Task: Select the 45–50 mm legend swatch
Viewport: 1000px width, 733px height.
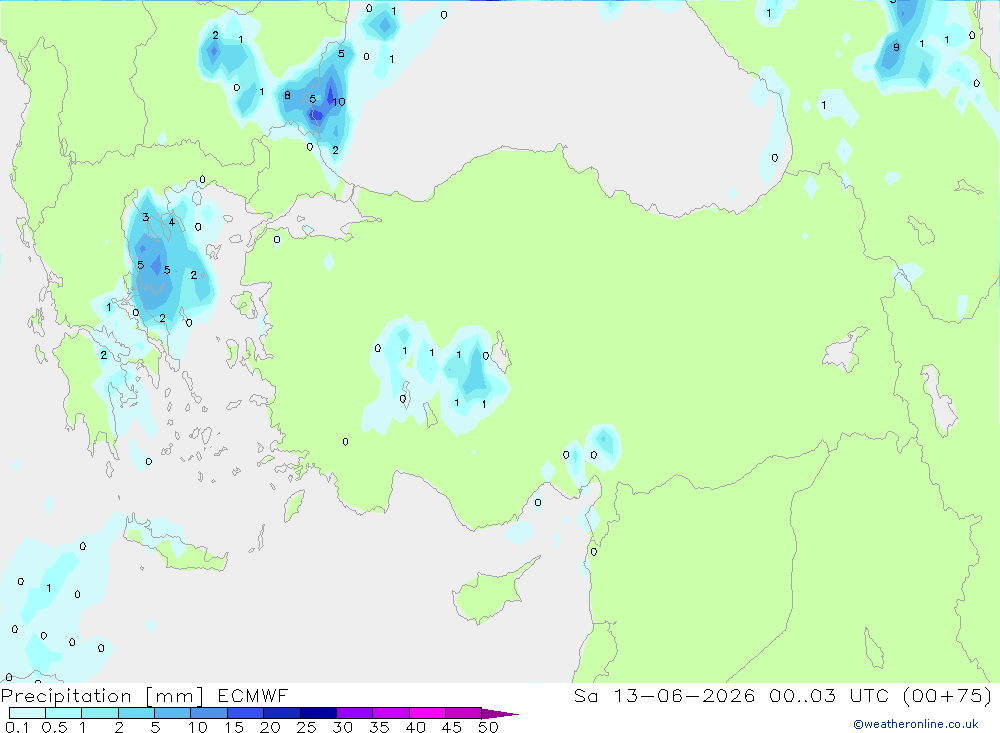Action: (x=463, y=713)
